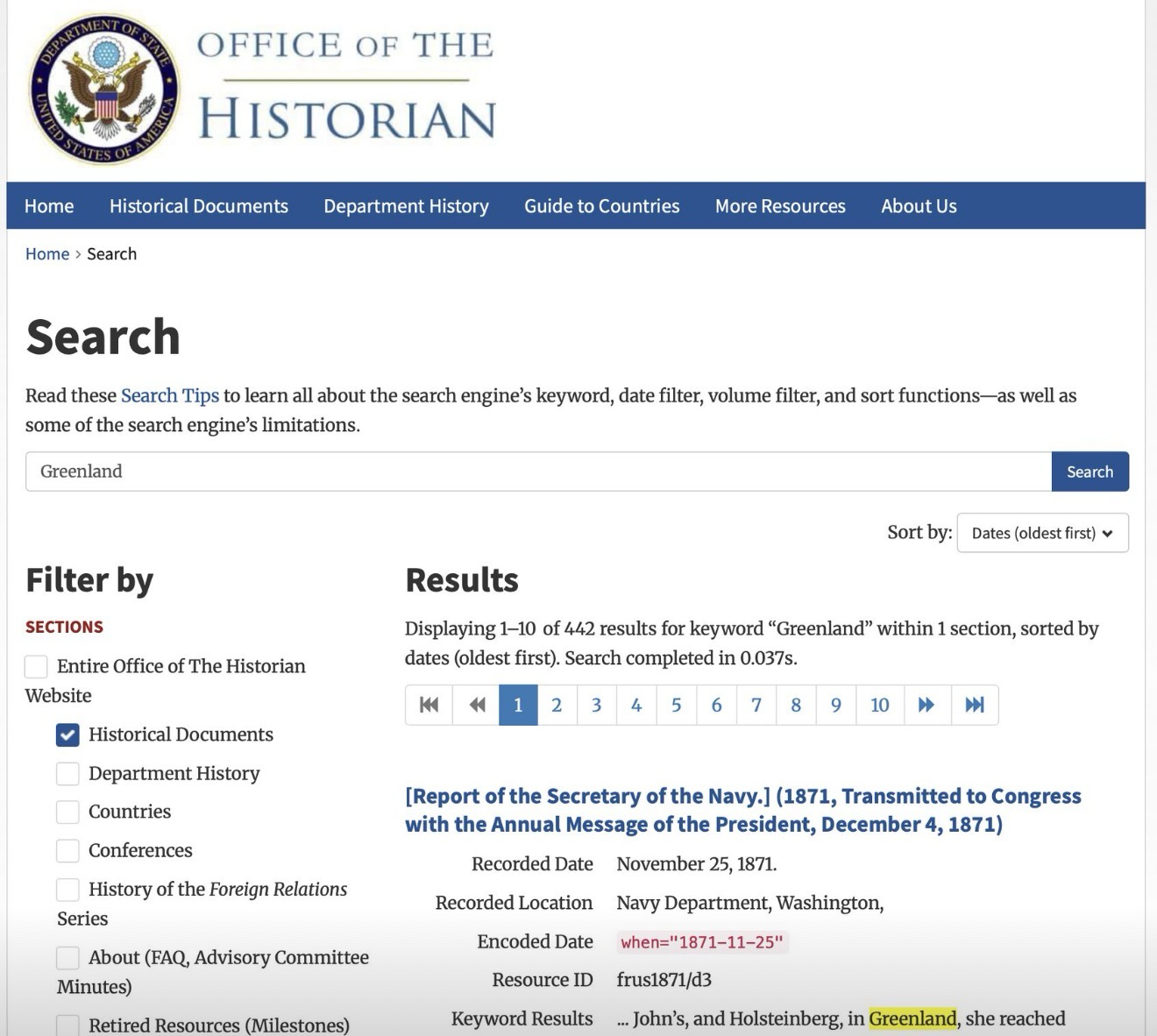Open the Guide to Countries menu

point(601,206)
